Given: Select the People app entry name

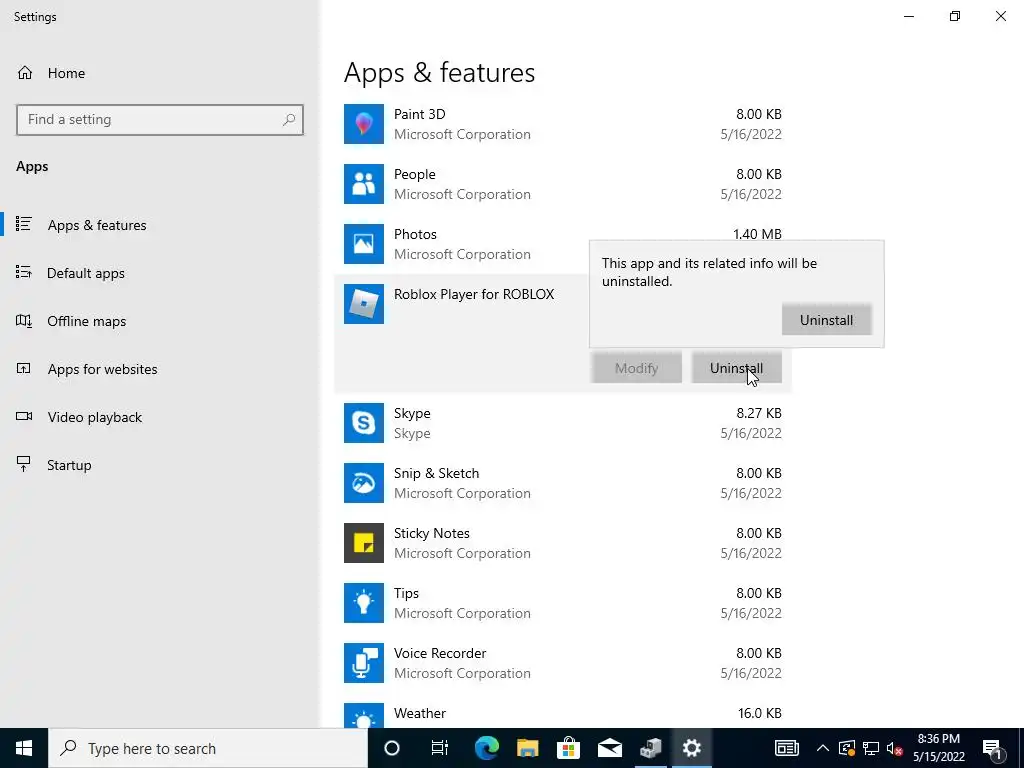Looking at the screenshot, I should coord(414,174).
